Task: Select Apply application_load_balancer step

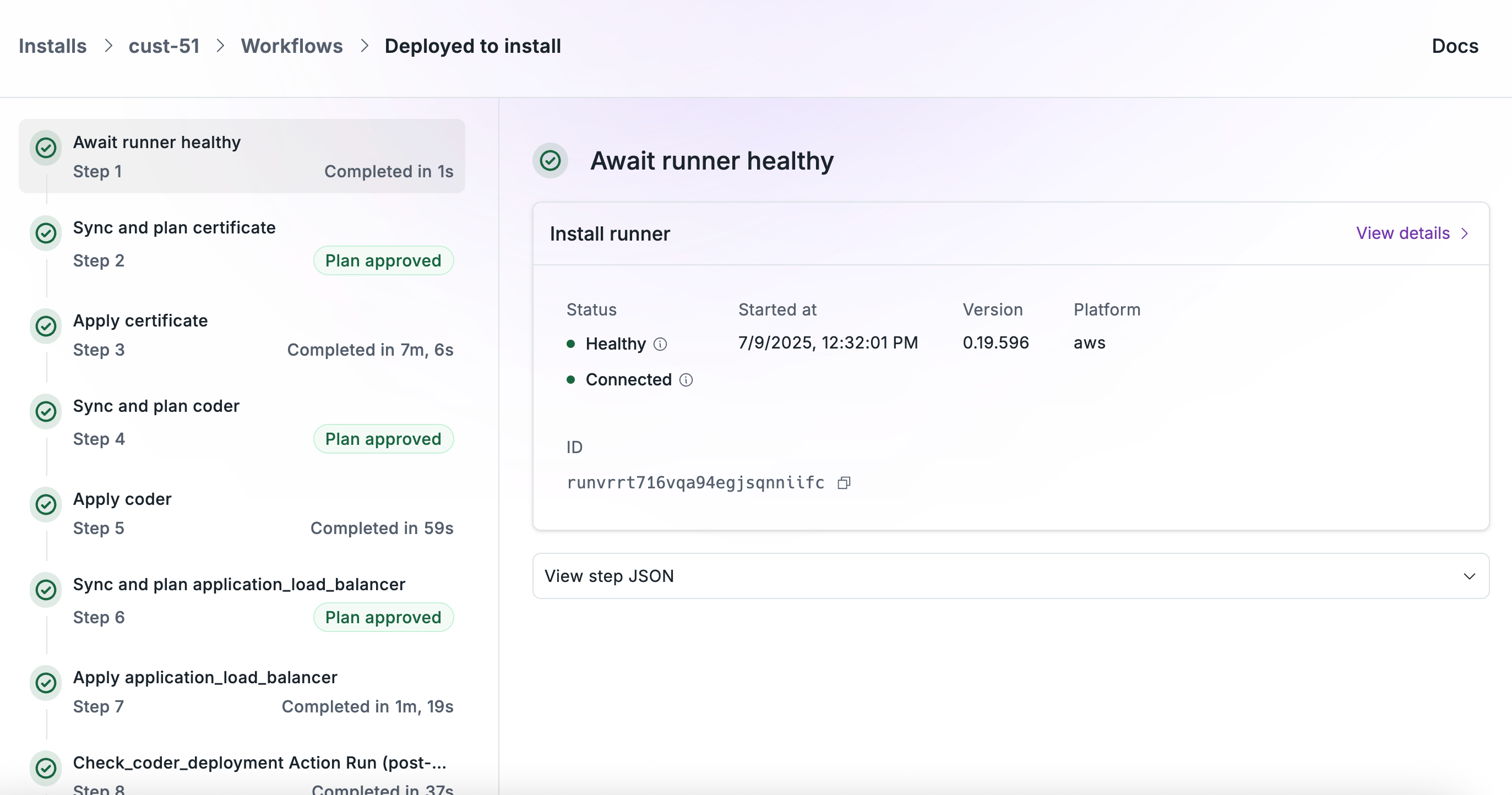Action: pyautogui.click(x=242, y=691)
